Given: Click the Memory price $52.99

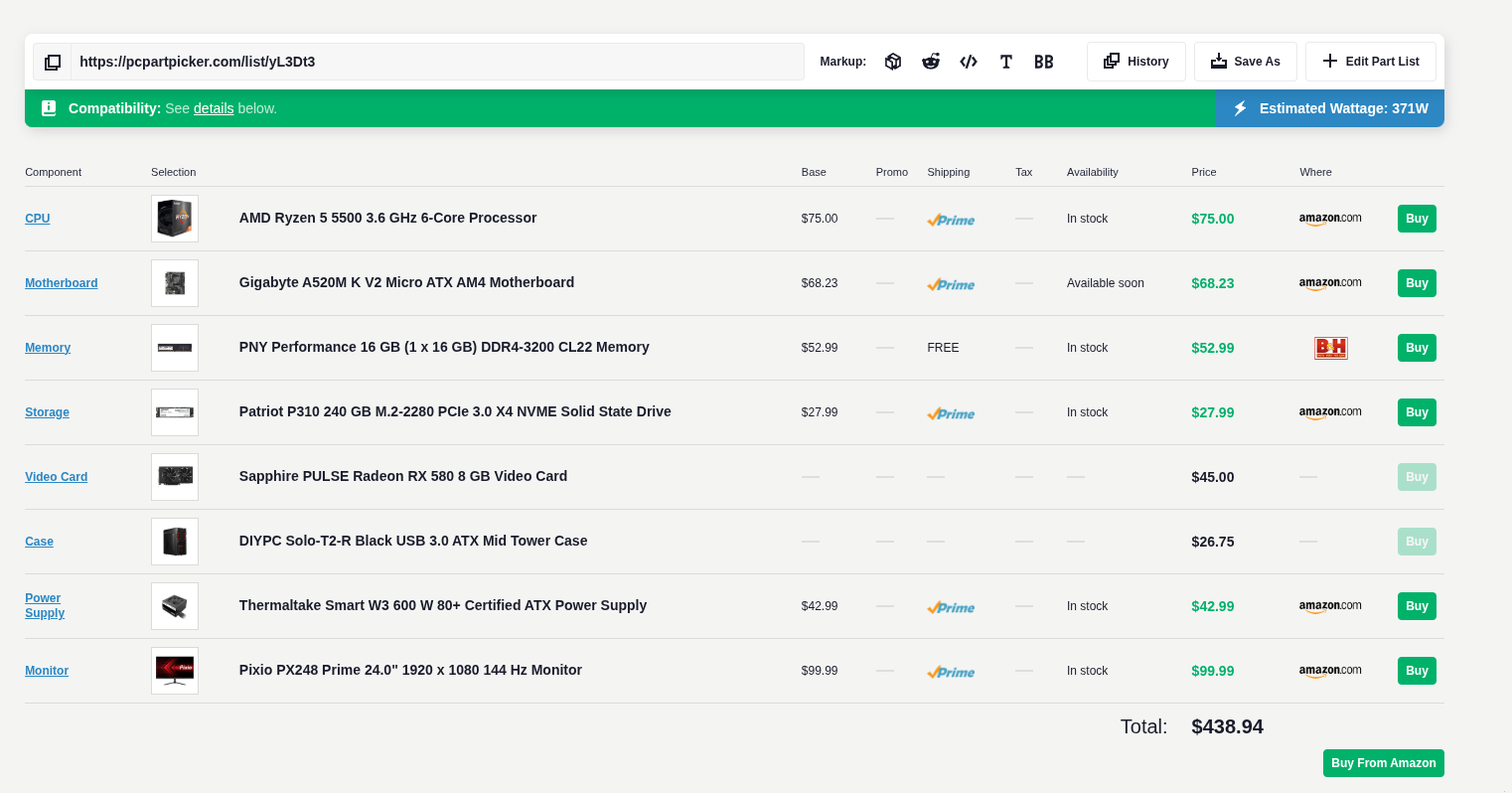Looking at the screenshot, I should [1213, 348].
